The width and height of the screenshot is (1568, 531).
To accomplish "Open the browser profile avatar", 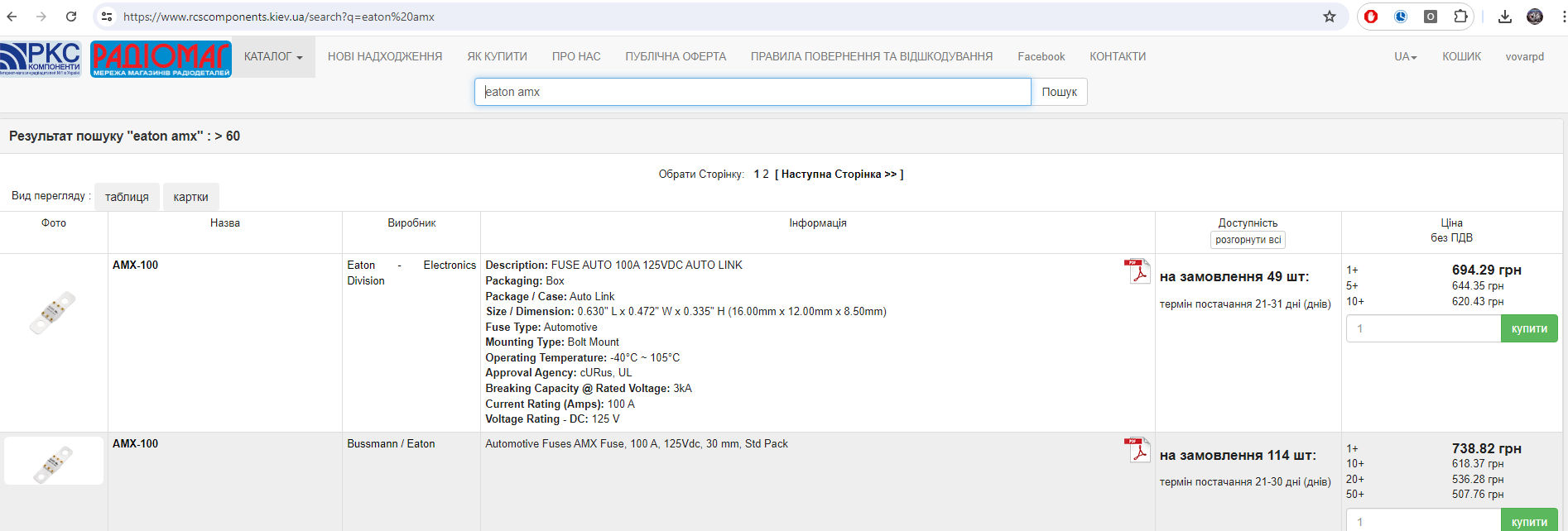I will coord(1535,17).
